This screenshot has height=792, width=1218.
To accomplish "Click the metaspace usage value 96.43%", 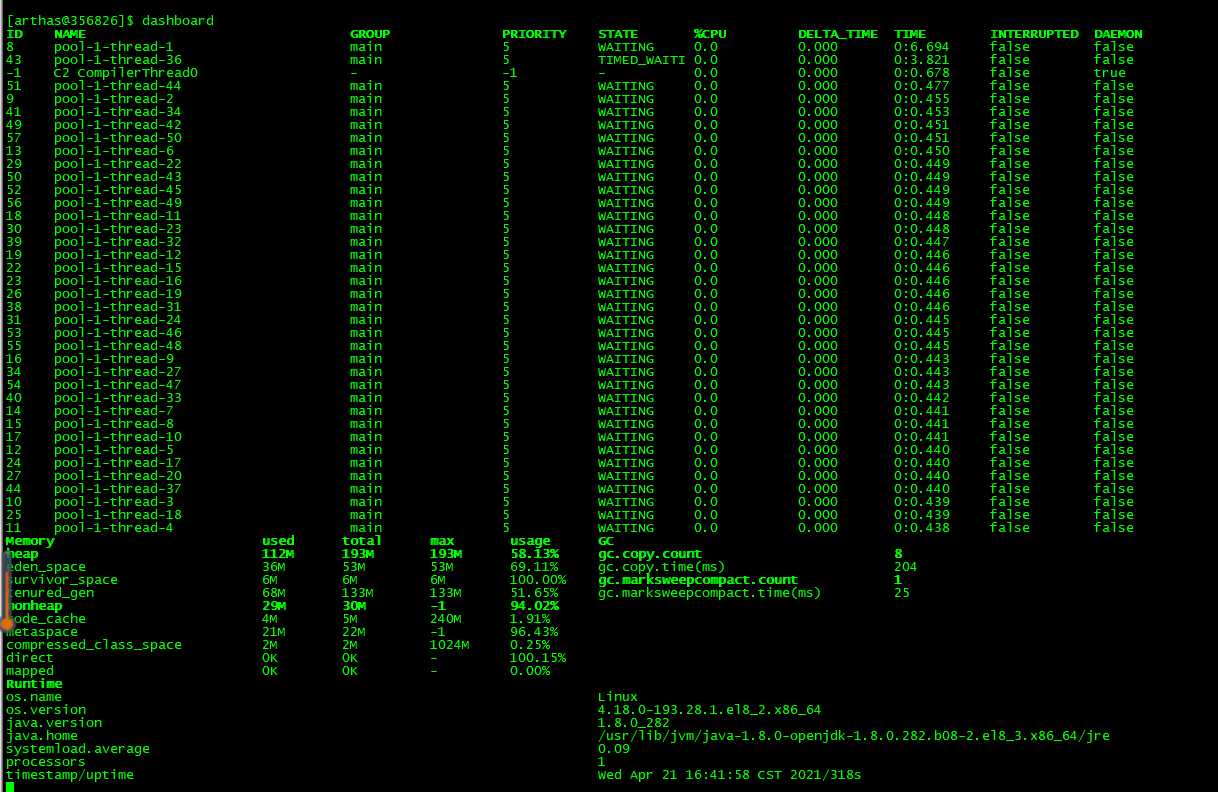I will pos(534,632).
